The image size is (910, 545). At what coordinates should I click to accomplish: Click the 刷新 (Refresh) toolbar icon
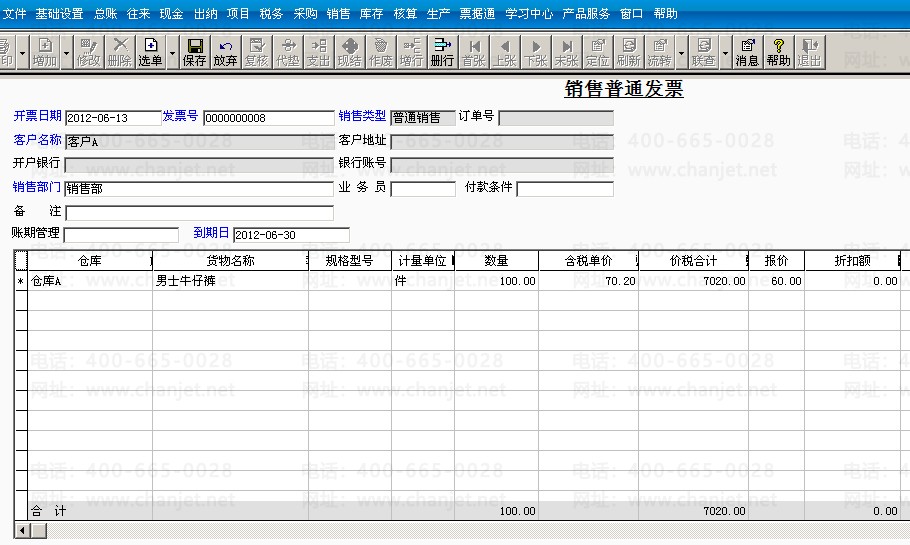(629, 52)
